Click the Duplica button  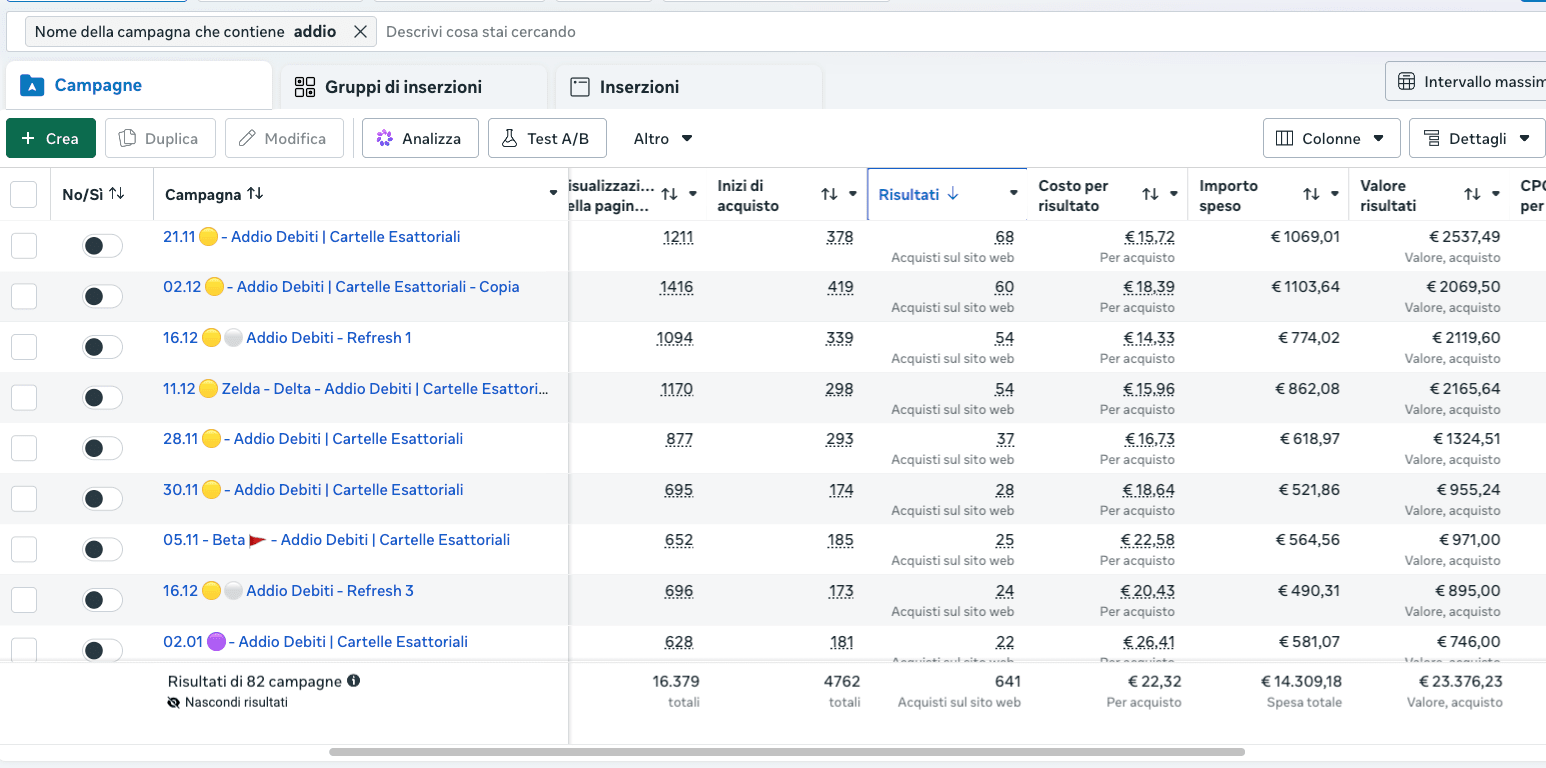[x=160, y=138]
